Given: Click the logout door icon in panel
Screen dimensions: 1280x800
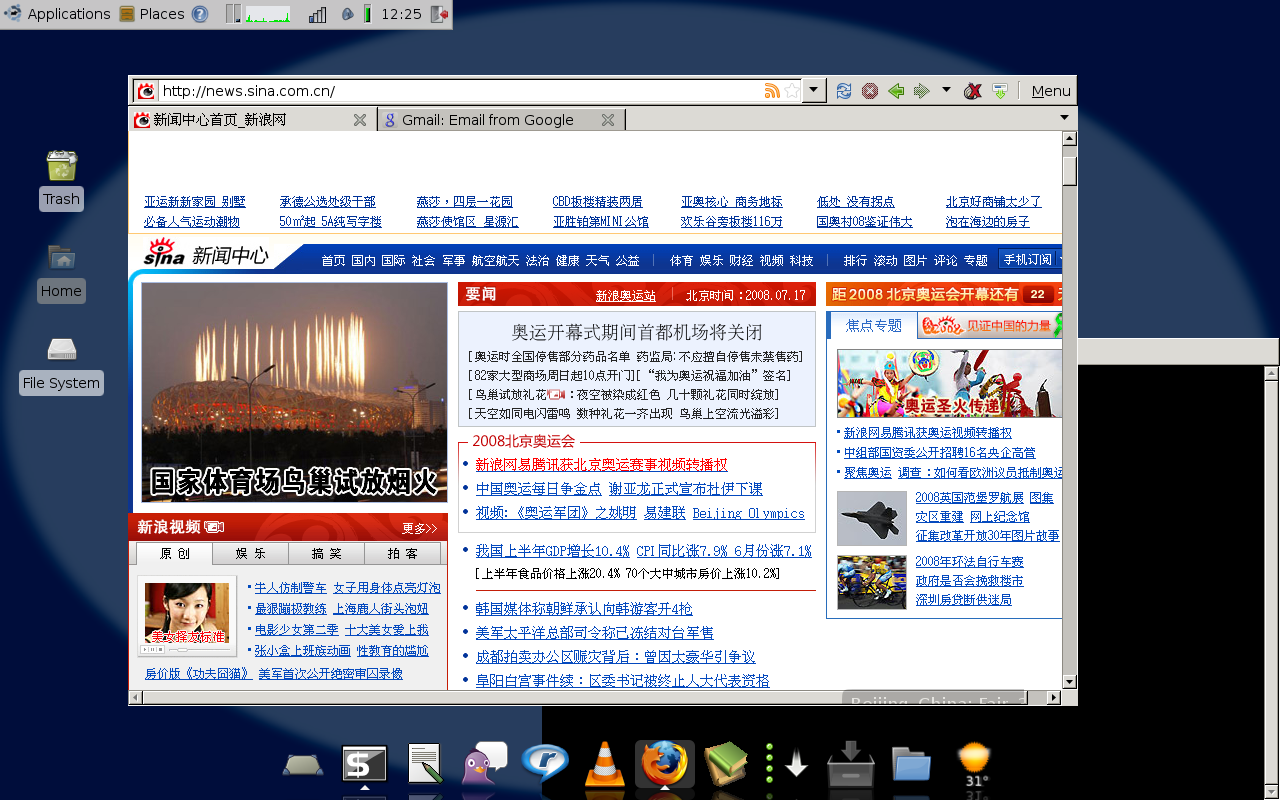Looking at the screenshot, I should point(440,14).
